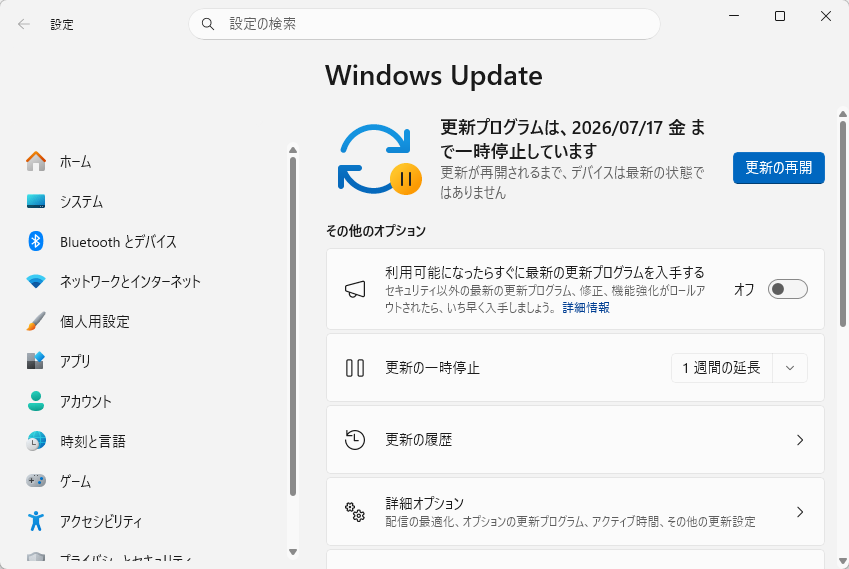Click the ゲーム controller icon
This screenshot has width=849, height=569.
(36, 481)
